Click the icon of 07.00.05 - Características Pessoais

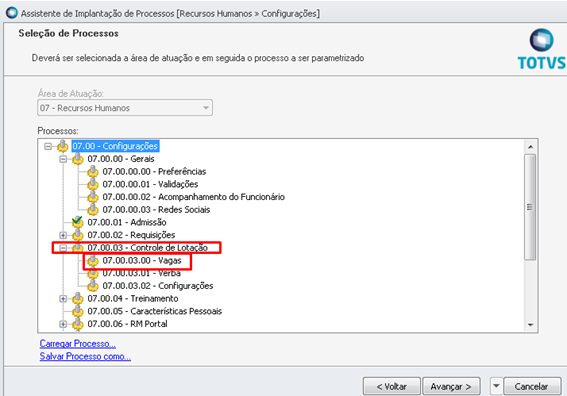[x=78, y=311]
